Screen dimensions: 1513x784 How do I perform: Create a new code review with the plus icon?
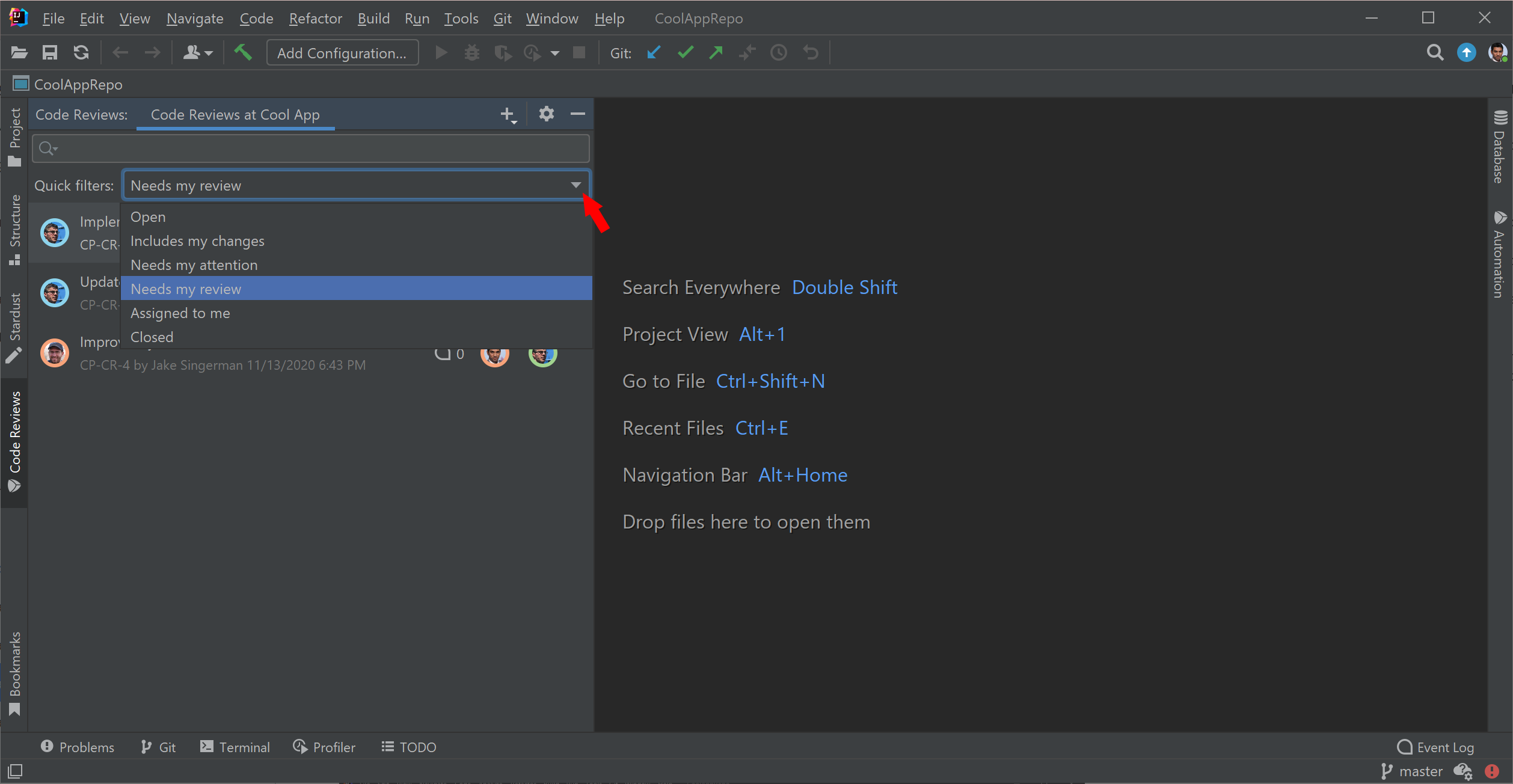click(507, 114)
